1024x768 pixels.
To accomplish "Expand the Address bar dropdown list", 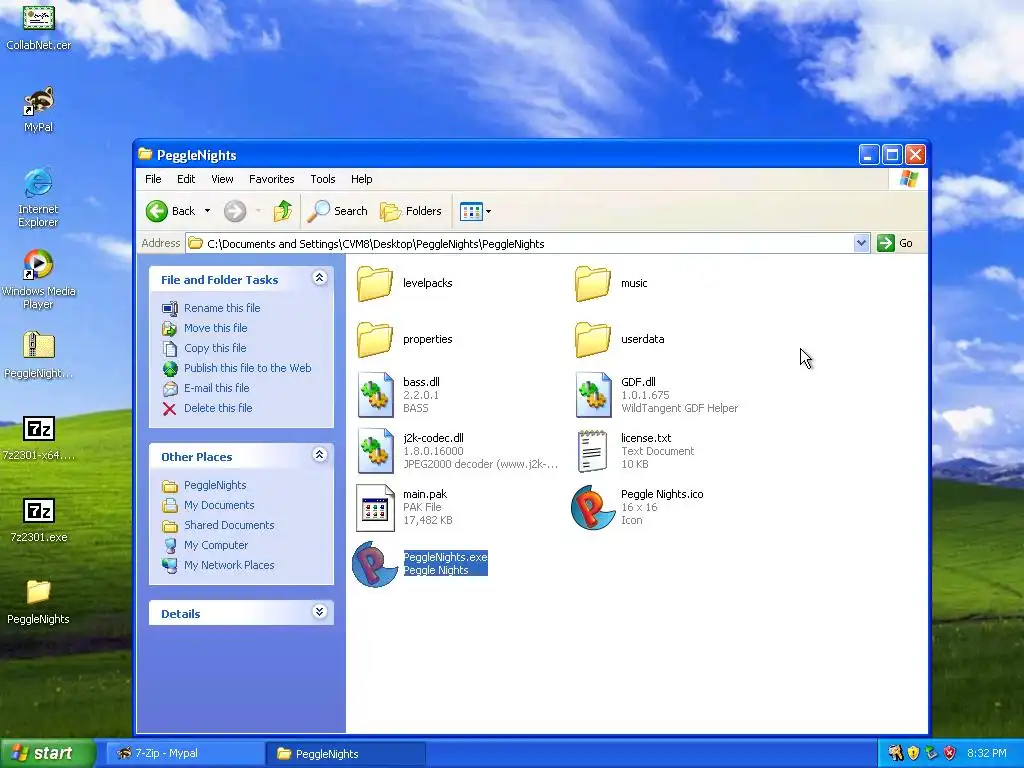I will [861, 244].
